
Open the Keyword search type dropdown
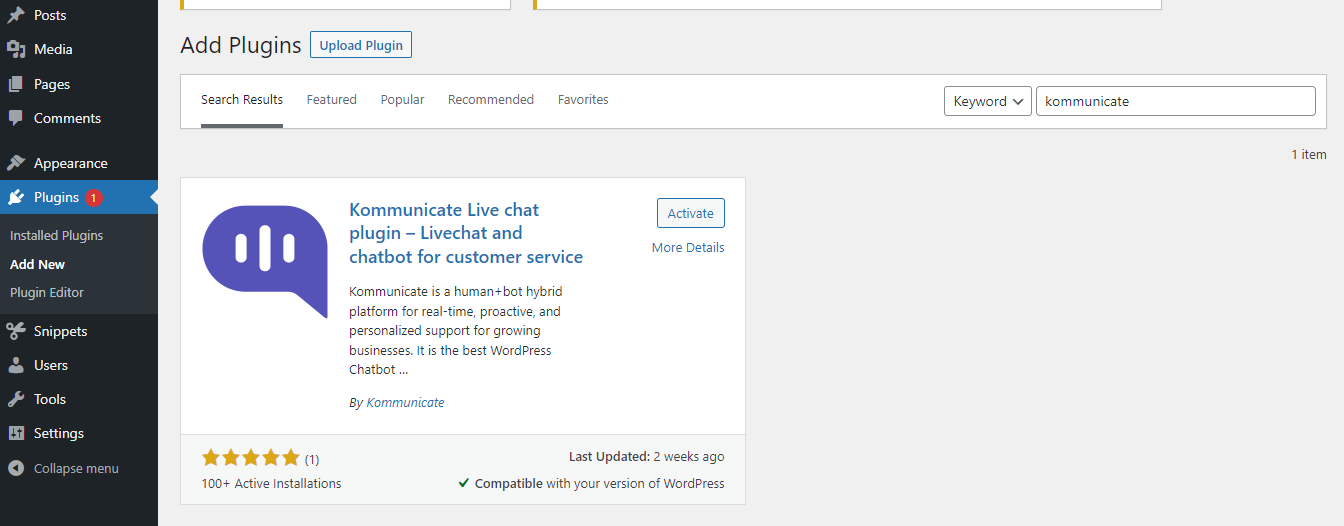pyautogui.click(x=987, y=101)
